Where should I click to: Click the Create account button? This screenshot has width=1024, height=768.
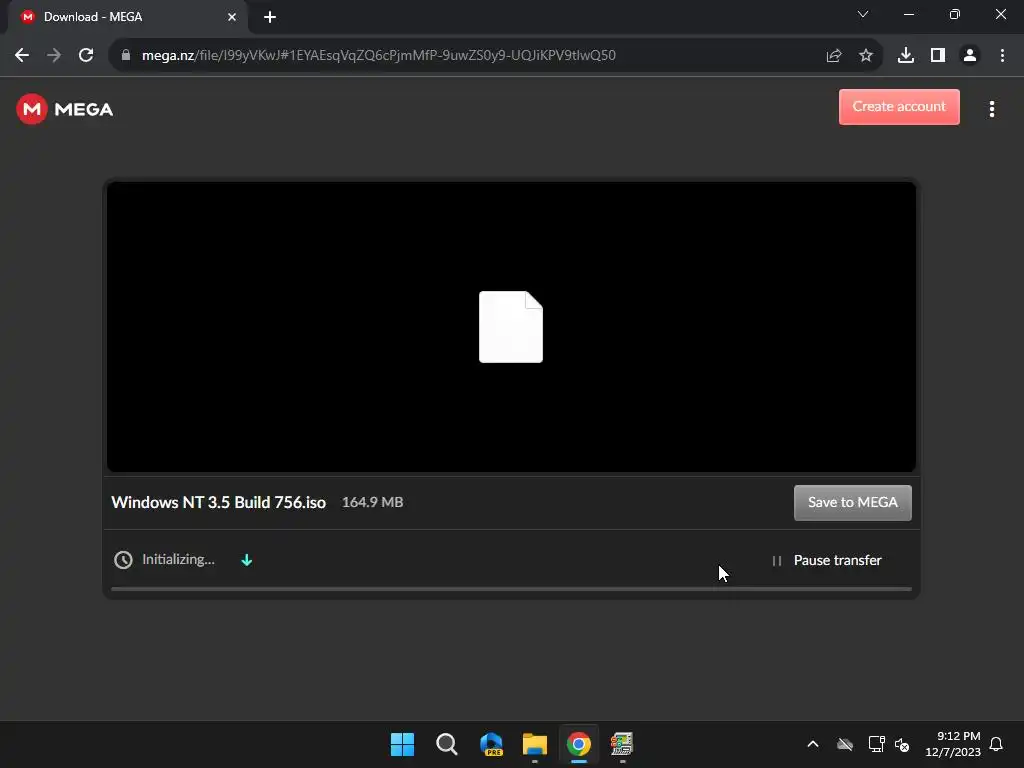tap(899, 106)
